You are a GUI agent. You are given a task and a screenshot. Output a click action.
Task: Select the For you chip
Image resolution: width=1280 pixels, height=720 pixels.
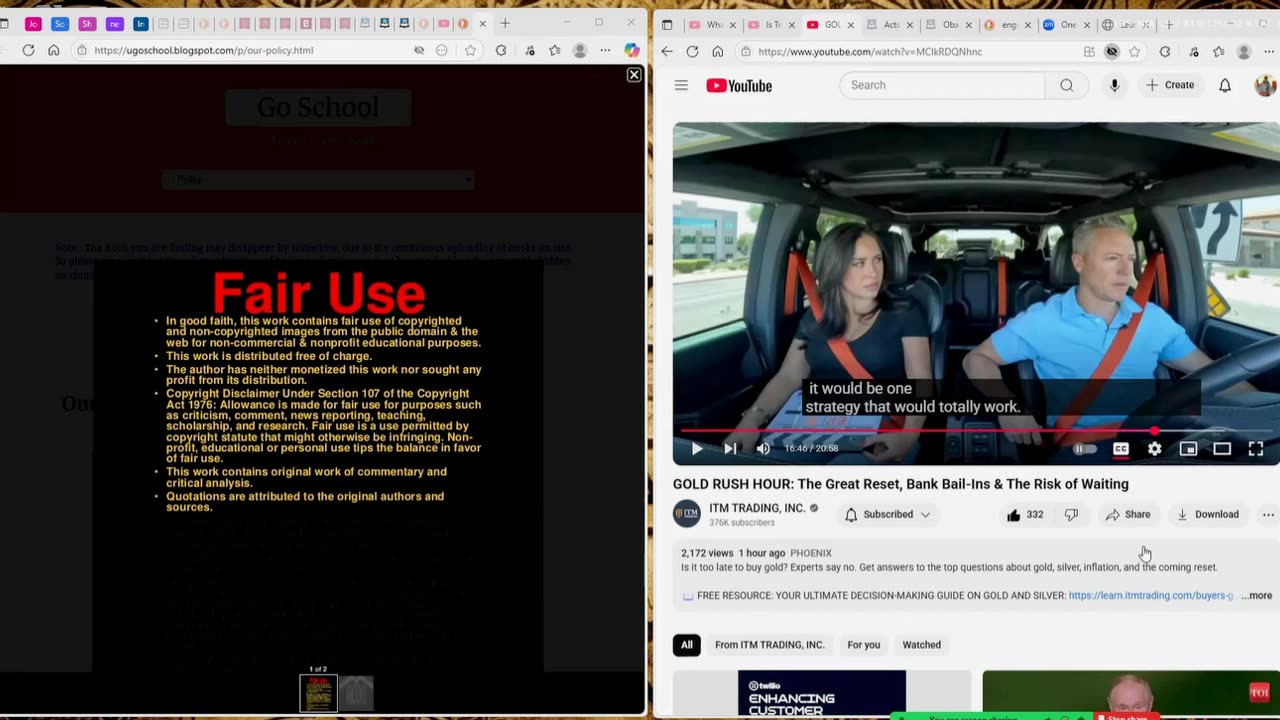(x=864, y=645)
